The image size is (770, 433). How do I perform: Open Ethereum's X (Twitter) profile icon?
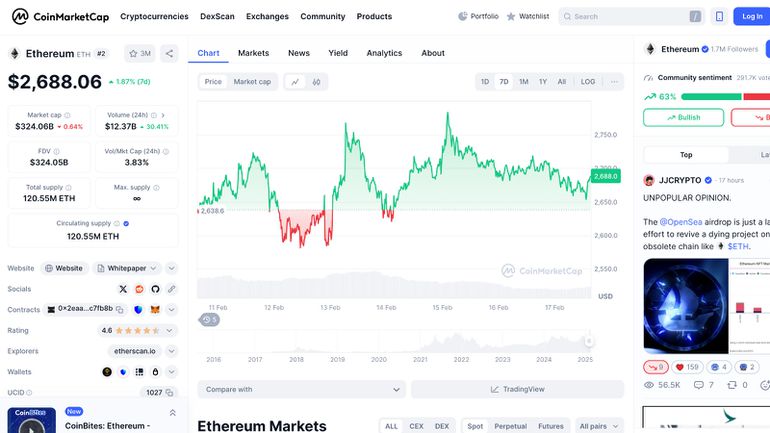coord(123,289)
